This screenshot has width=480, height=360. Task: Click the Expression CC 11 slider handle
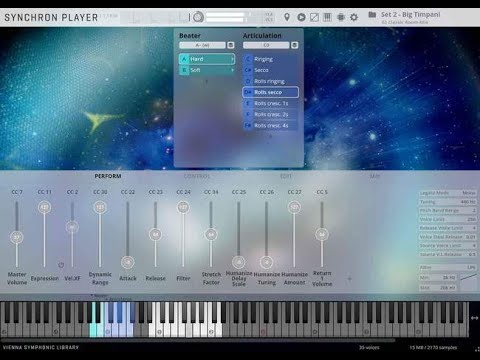[x=44, y=207]
